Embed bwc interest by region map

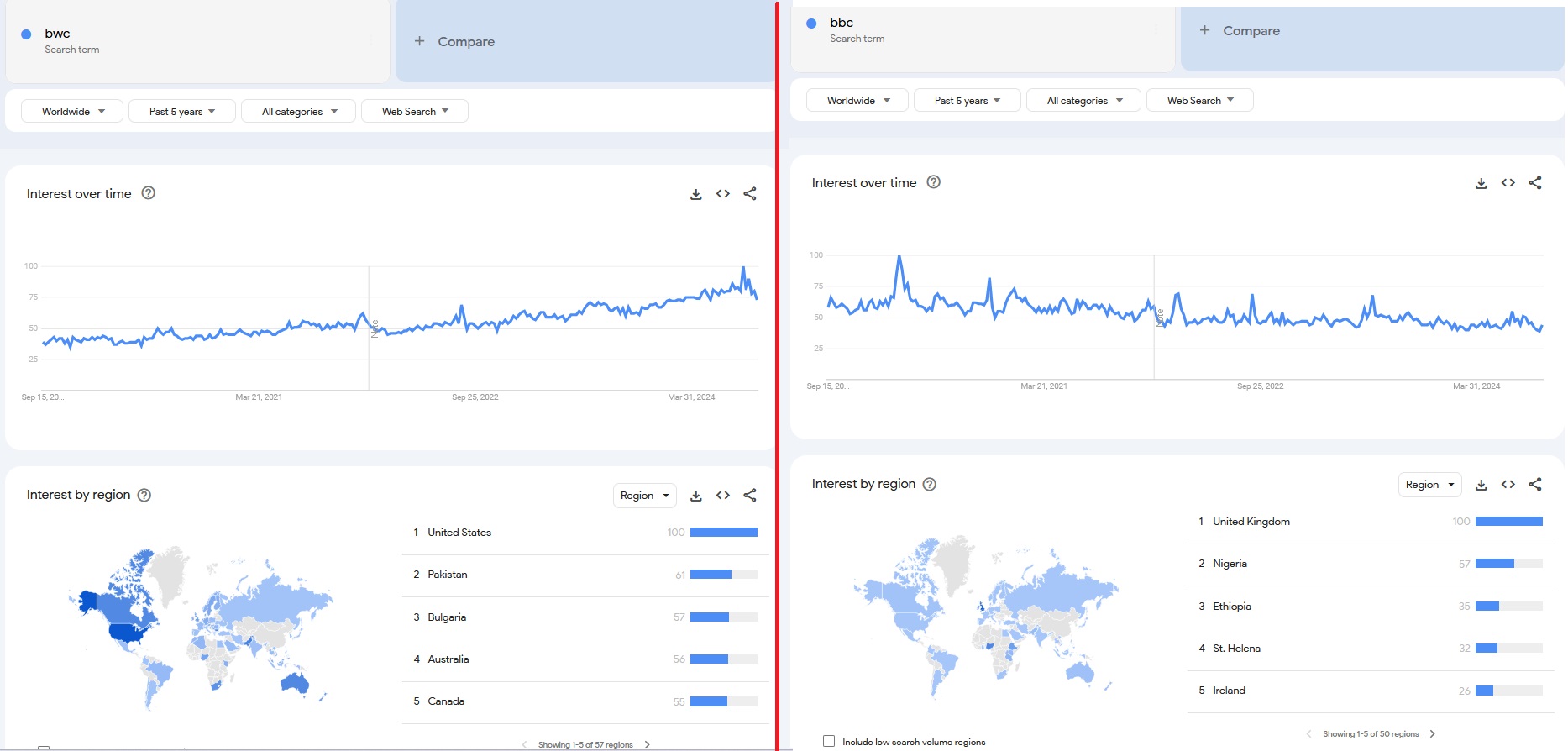723,496
